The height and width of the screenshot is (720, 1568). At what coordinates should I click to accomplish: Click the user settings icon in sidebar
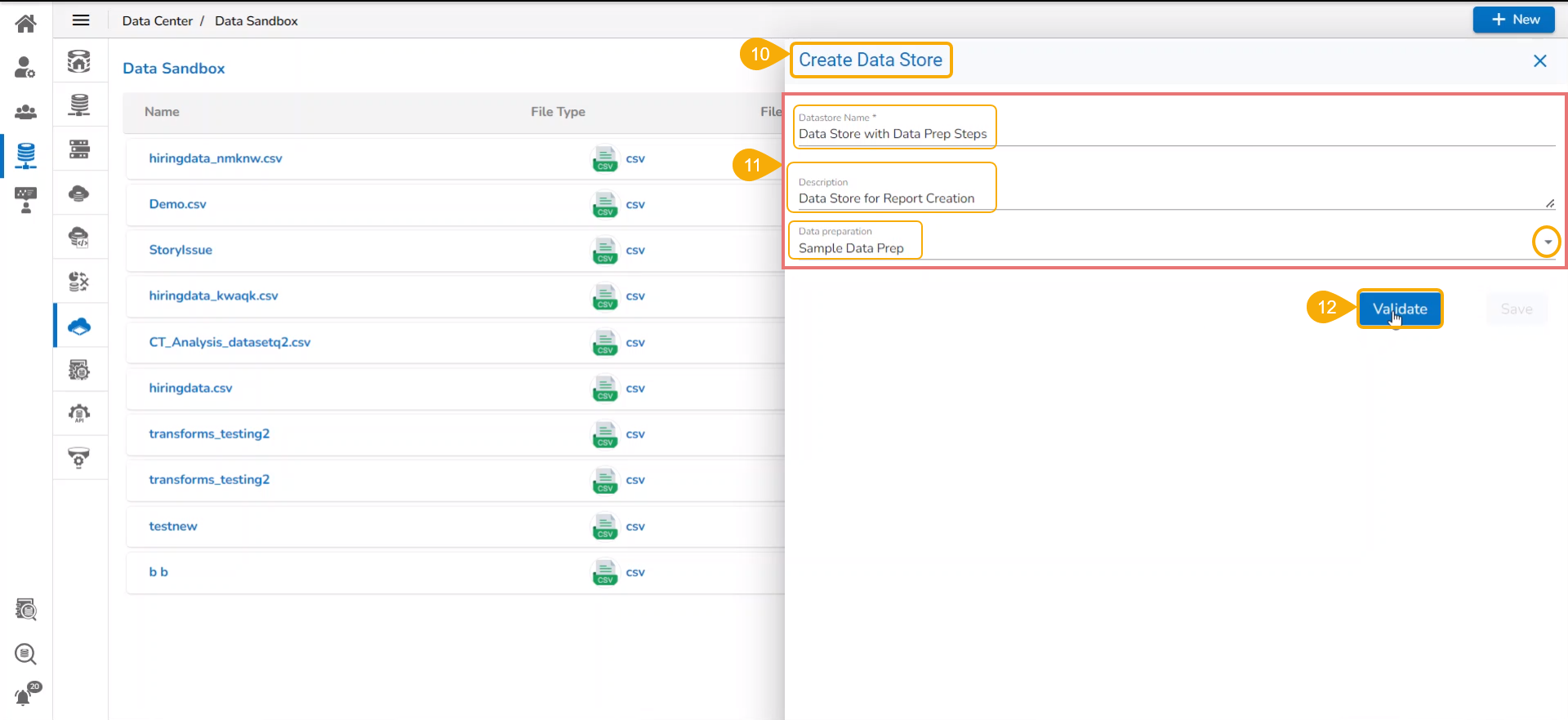[25, 67]
